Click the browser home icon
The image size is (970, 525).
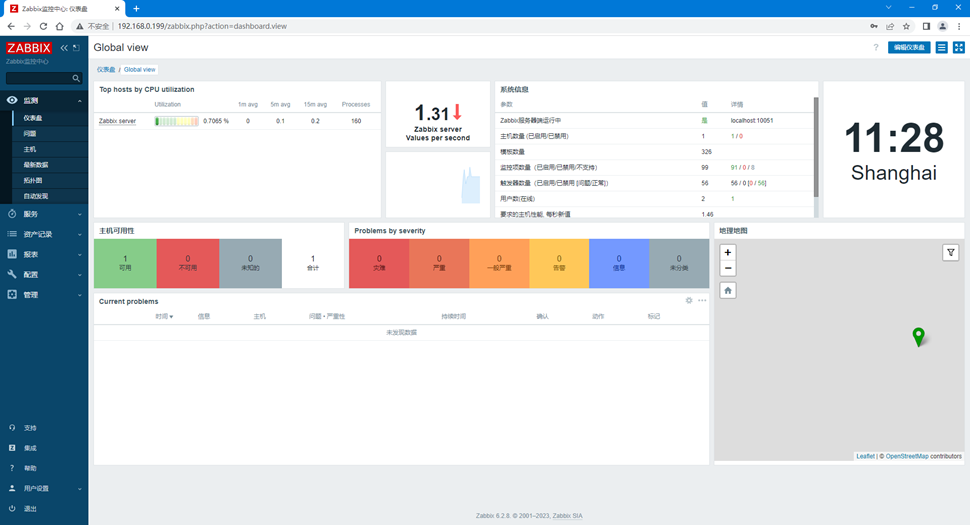click(x=59, y=26)
